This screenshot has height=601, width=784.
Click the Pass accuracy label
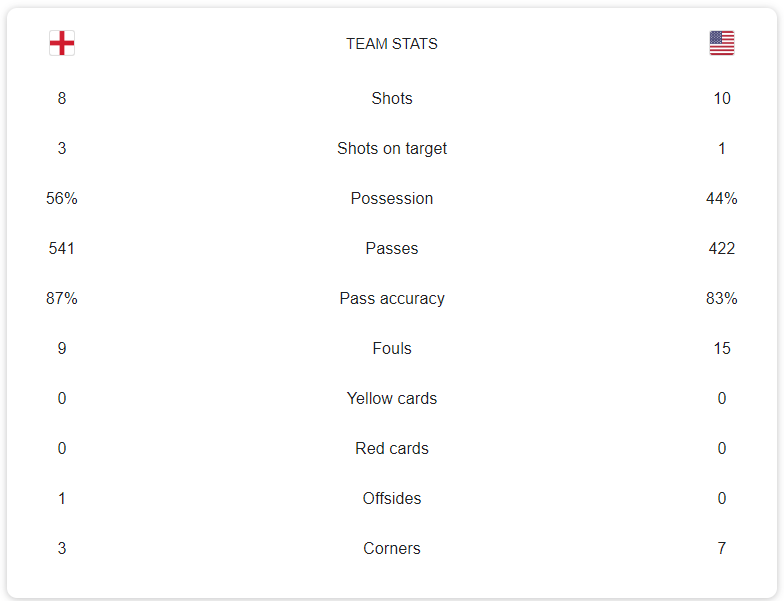[392, 298]
